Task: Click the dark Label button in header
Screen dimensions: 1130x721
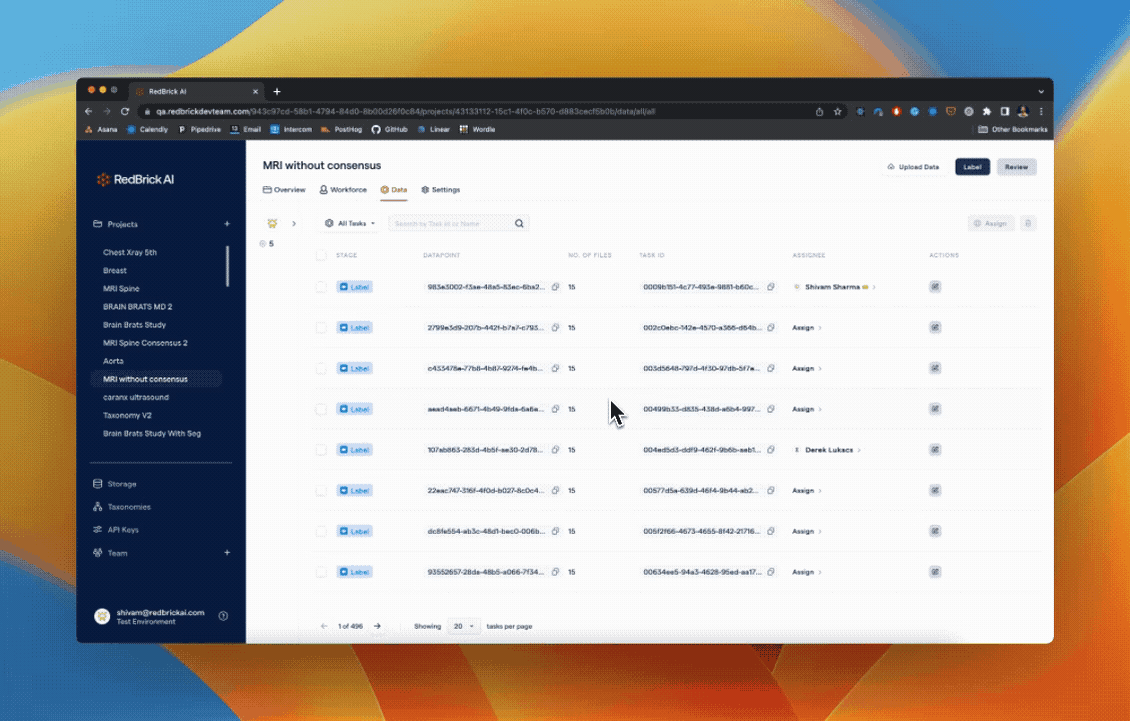Action: click(x=972, y=167)
